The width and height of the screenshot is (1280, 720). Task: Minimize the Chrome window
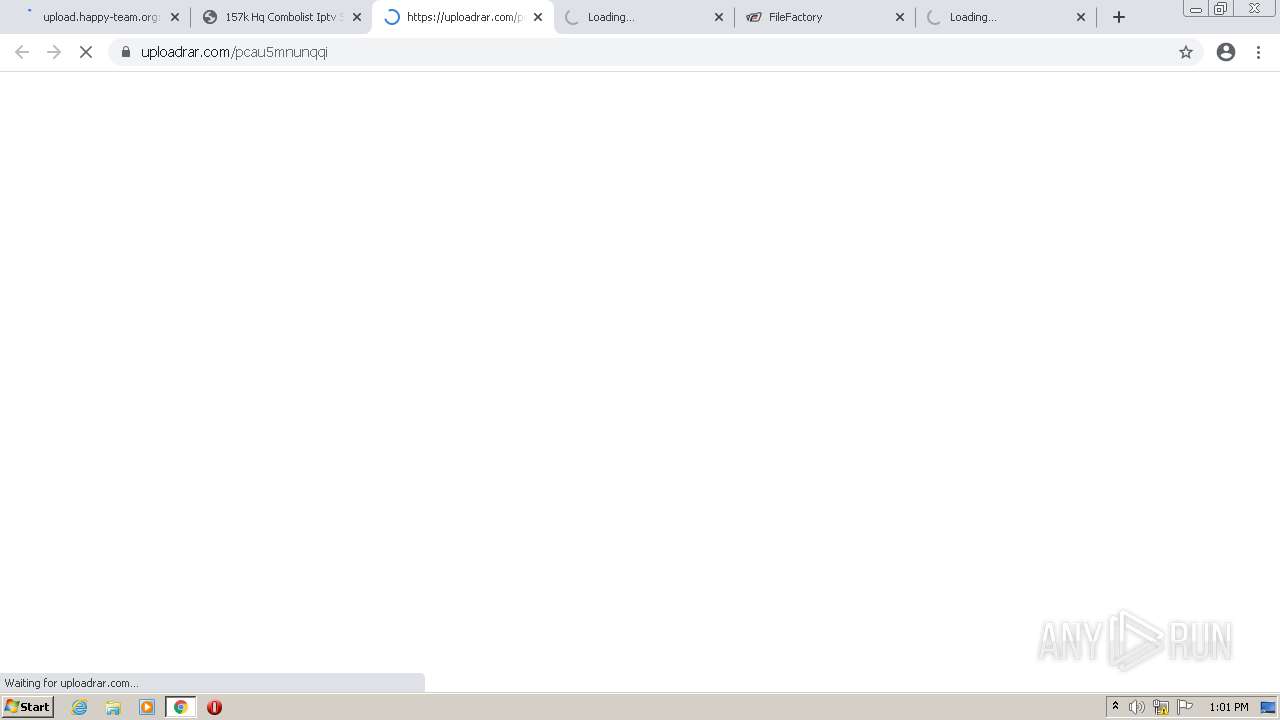[1196, 9]
